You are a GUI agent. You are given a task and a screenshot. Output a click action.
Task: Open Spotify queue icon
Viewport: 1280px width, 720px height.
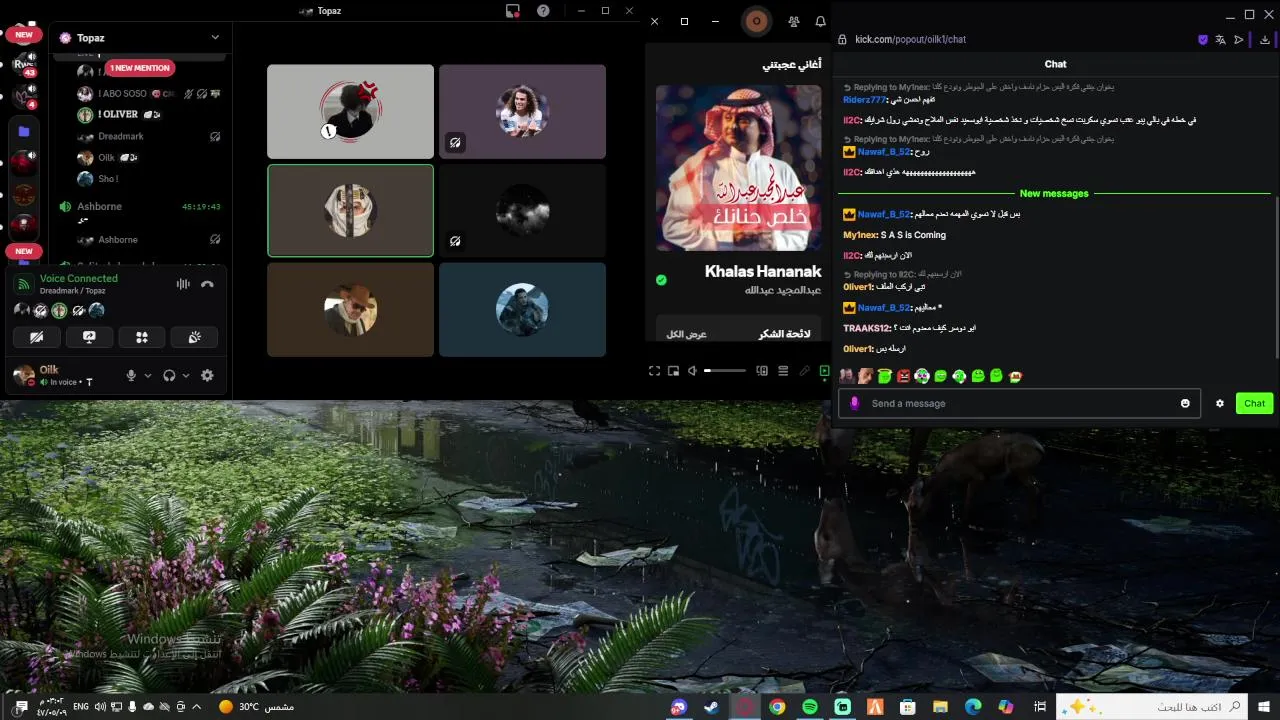click(x=783, y=371)
